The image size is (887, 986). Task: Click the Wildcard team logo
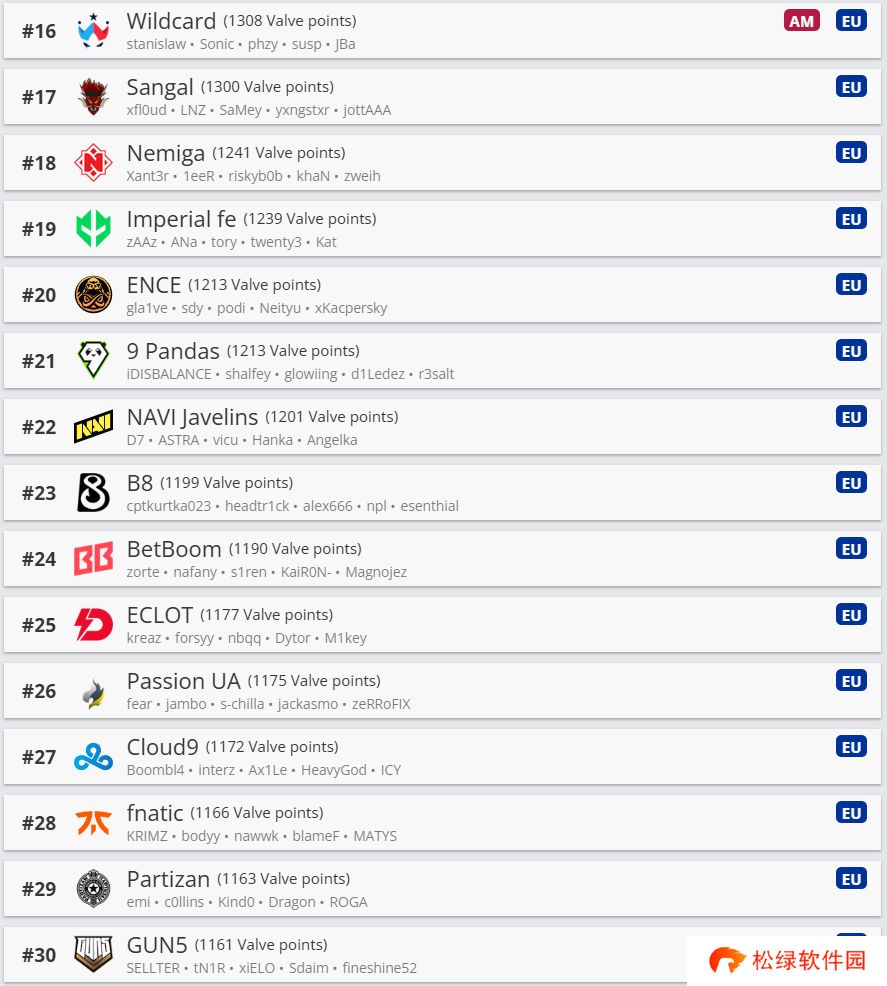point(93,30)
